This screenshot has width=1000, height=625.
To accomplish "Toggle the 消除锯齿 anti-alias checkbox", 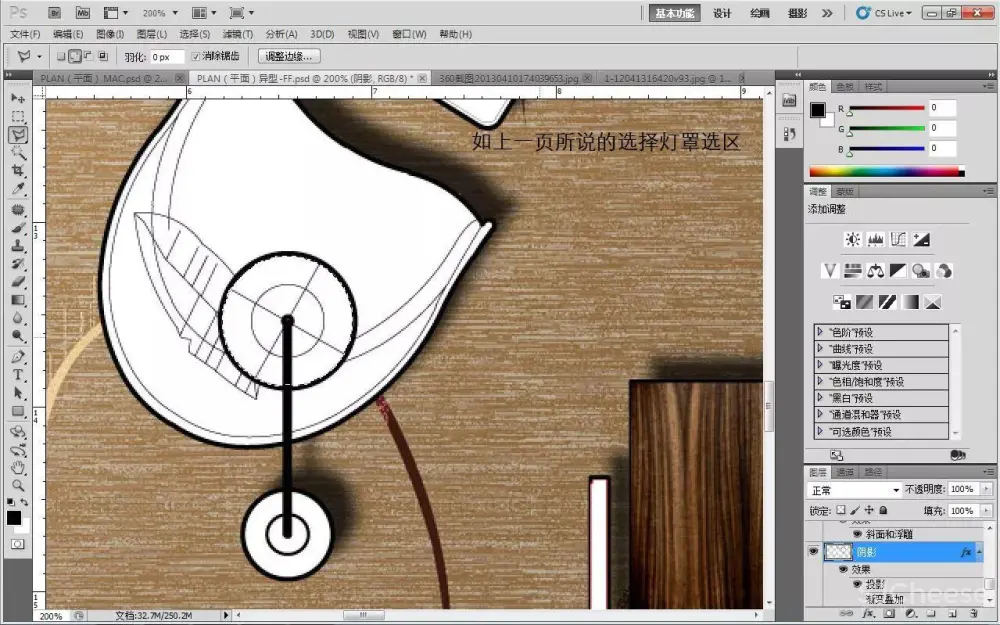I will (x=196, y=57).
